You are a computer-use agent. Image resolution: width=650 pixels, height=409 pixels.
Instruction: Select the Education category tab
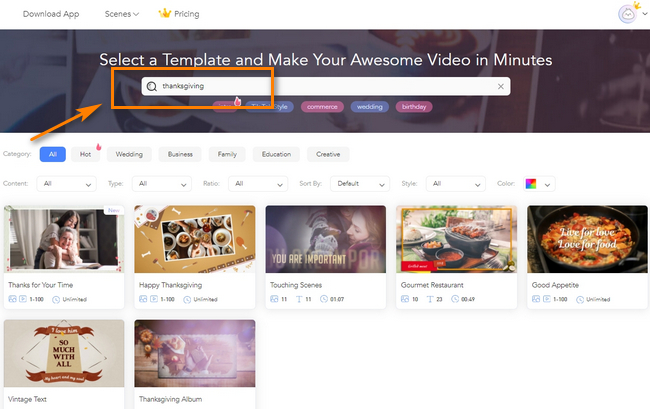(276, 154)
